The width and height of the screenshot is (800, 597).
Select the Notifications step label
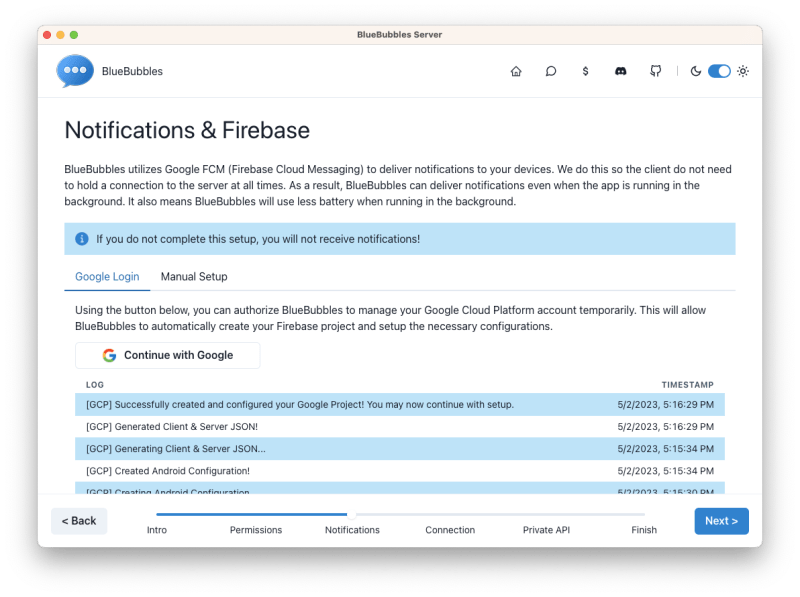click(x=352, y=530)
